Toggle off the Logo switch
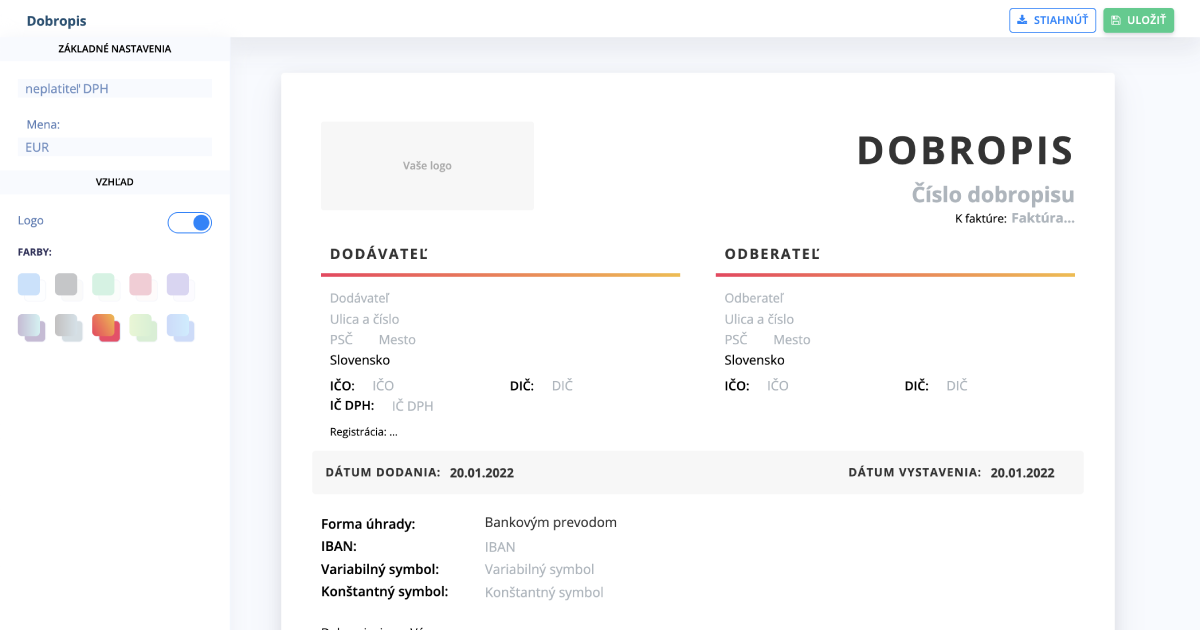1200x630 pixels. pyautogui.click(x=190, y=222)
